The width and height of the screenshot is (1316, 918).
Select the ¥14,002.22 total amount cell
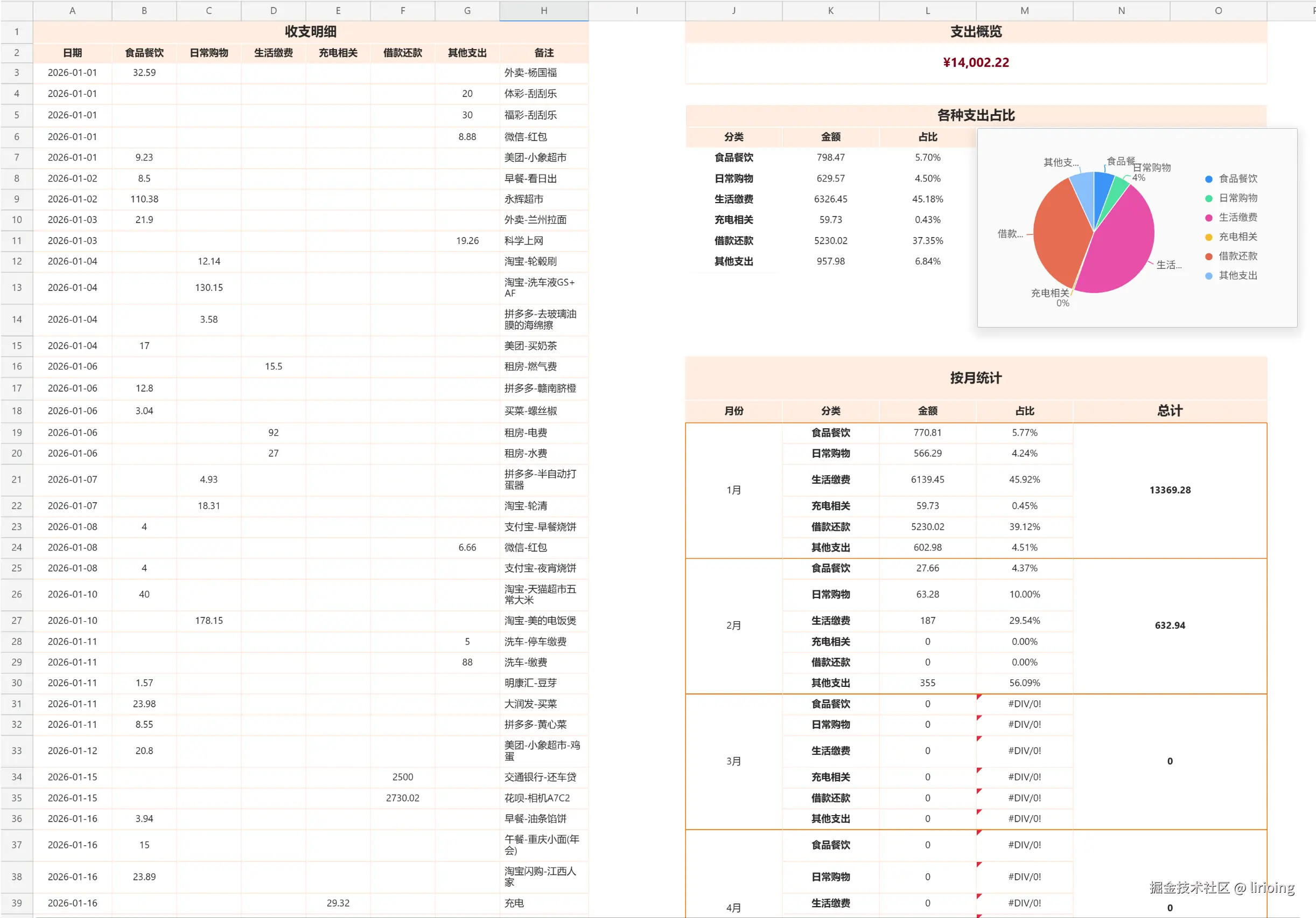977,62
